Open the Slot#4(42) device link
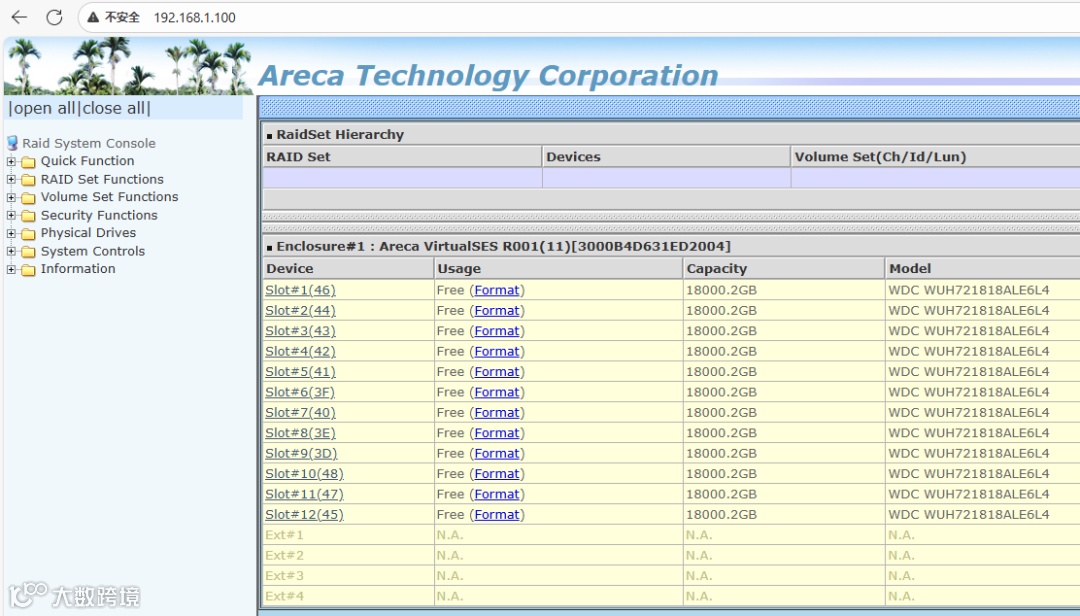1080x616 pixels. click(x=300, y=351)
